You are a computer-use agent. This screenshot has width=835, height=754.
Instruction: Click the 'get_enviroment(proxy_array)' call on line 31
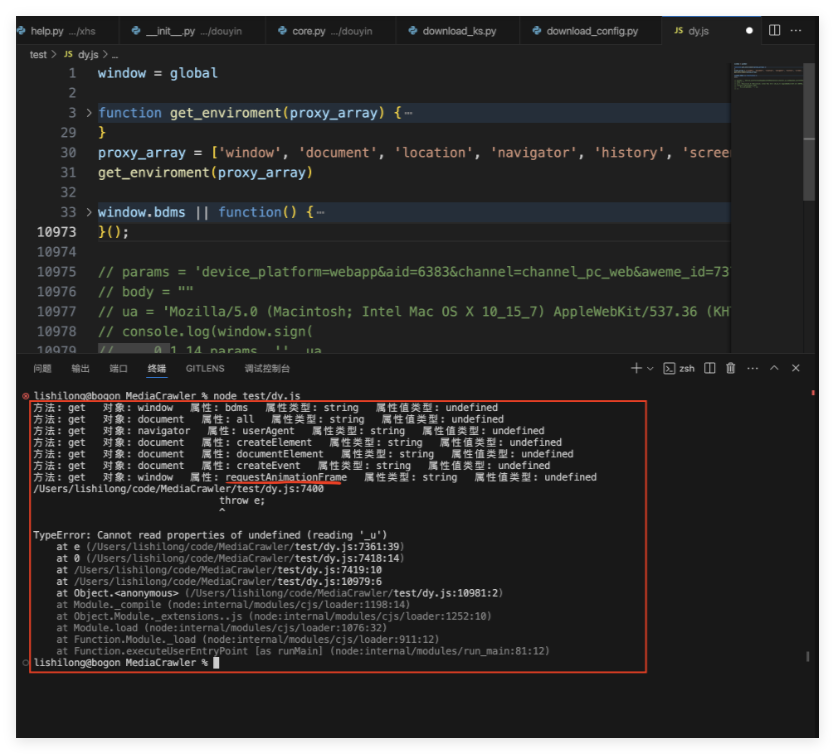[205, 173]
